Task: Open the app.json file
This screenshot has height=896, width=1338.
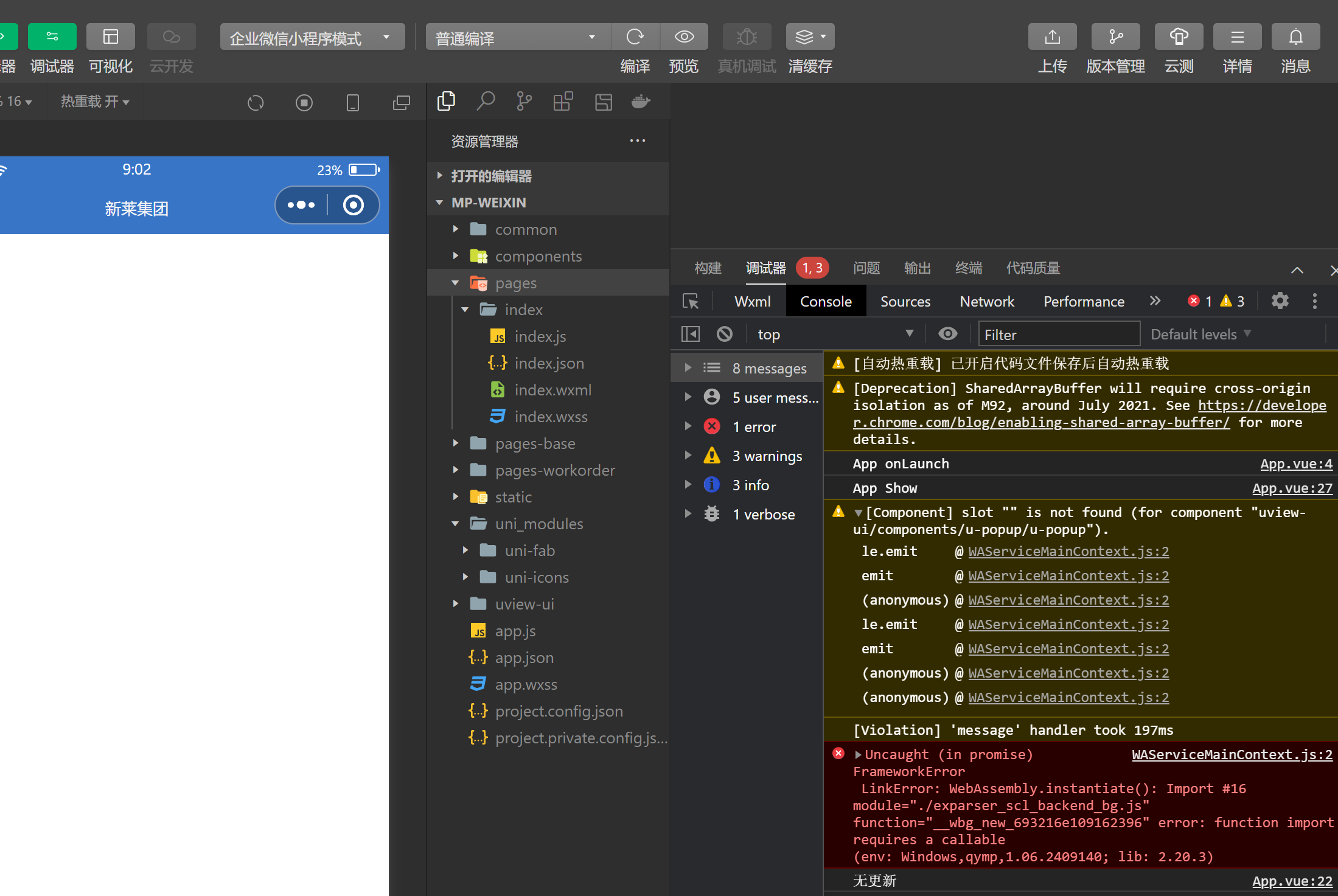Action: click(524, 658)
